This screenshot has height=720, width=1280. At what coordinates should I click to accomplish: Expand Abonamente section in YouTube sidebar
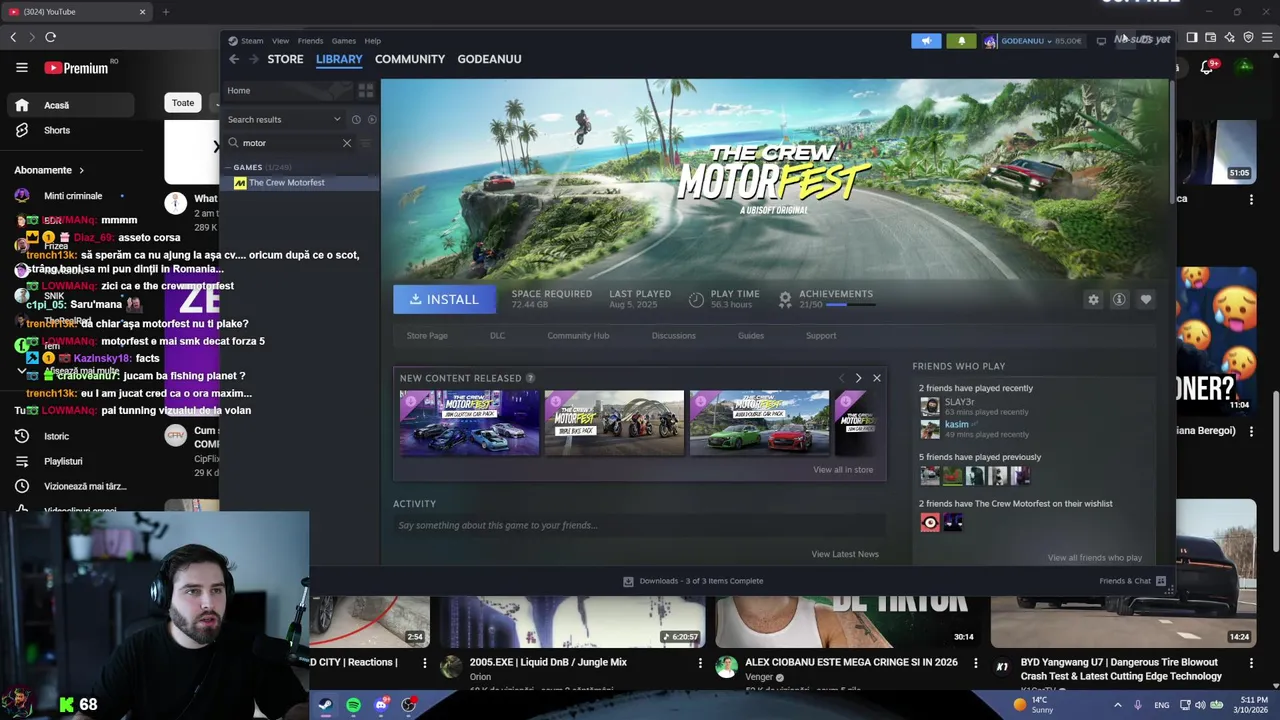coord(81,170)
